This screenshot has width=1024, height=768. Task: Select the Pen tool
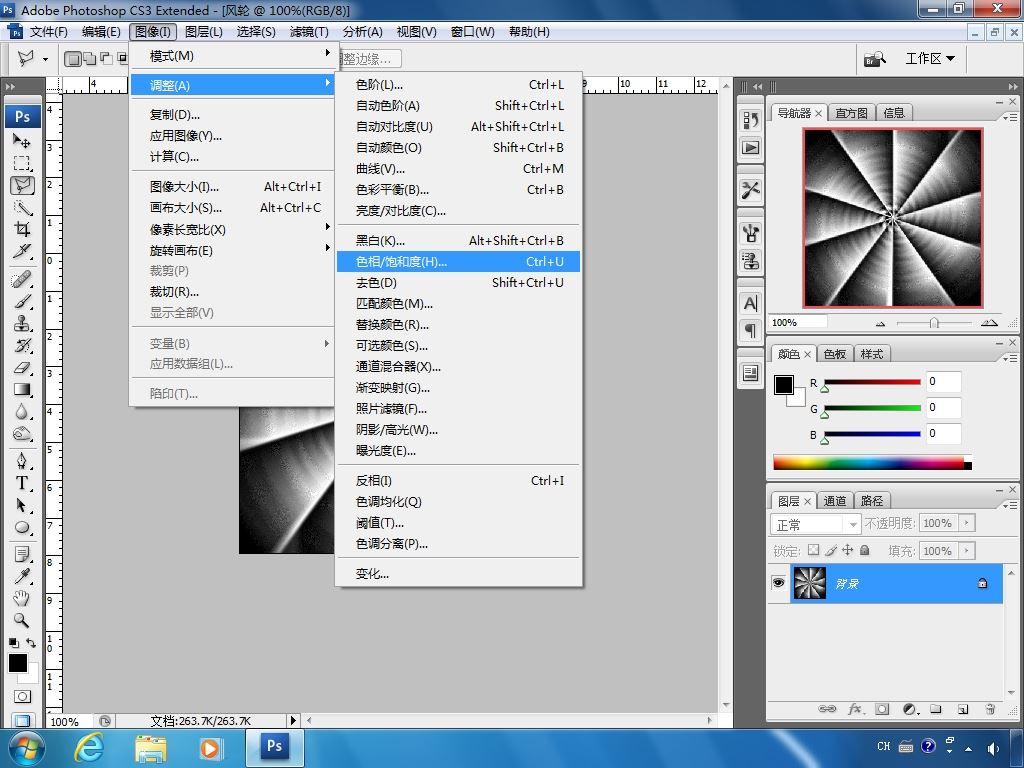[22, 461]
